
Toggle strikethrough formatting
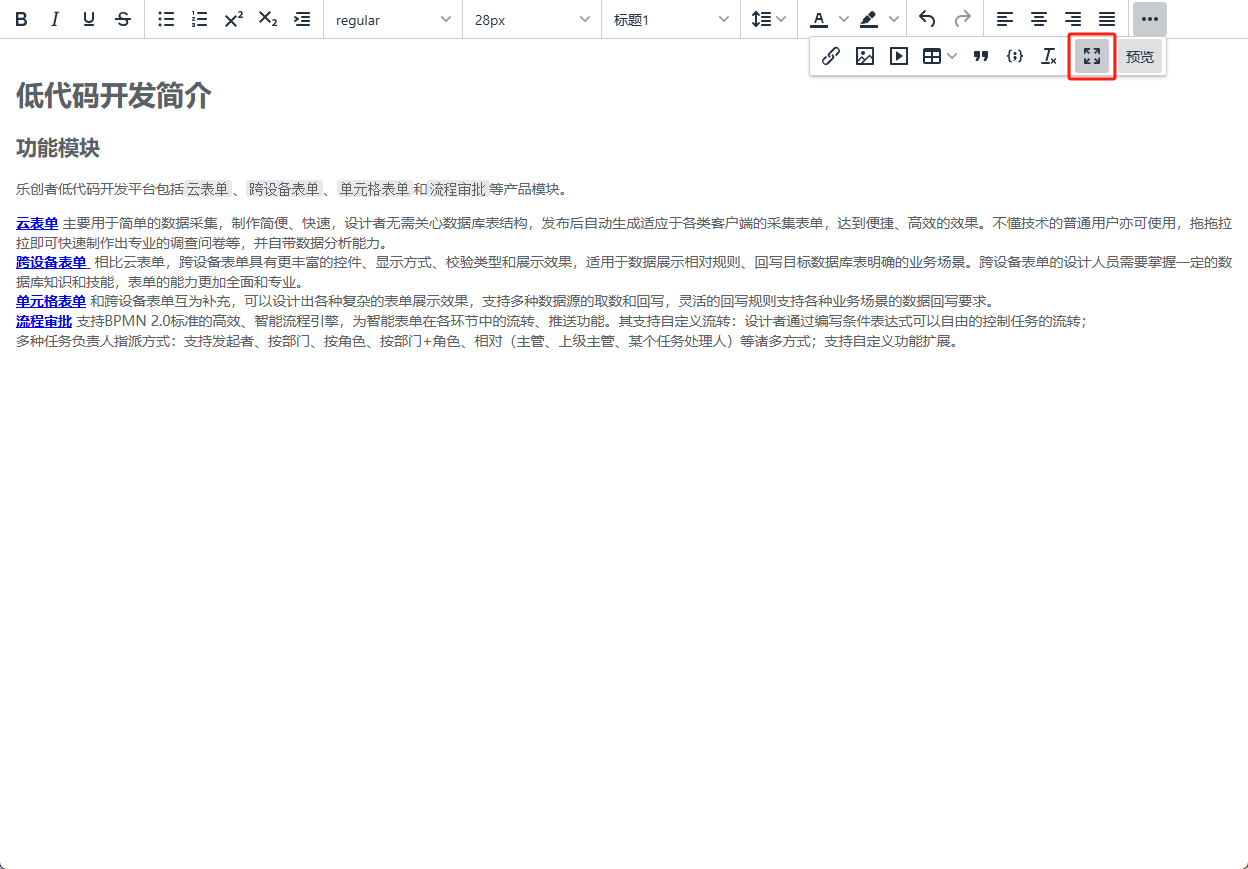[123, 19]
